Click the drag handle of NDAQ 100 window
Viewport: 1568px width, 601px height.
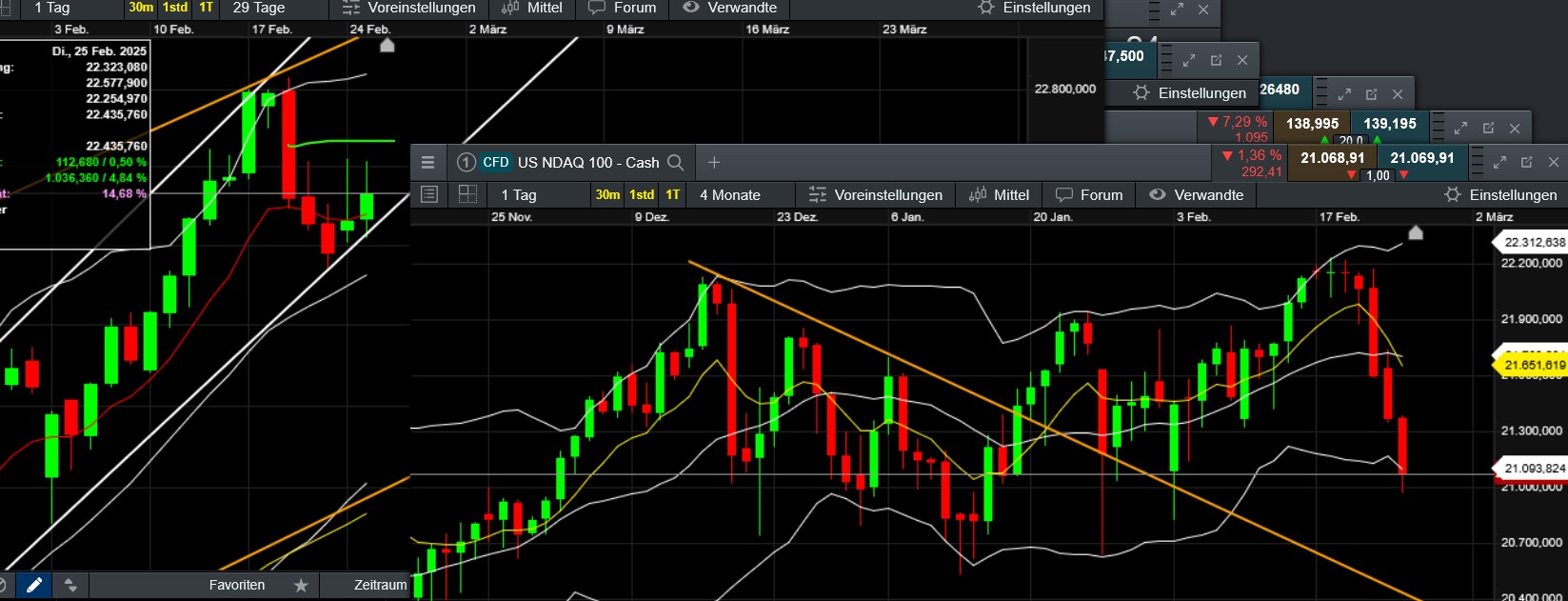1477,162
